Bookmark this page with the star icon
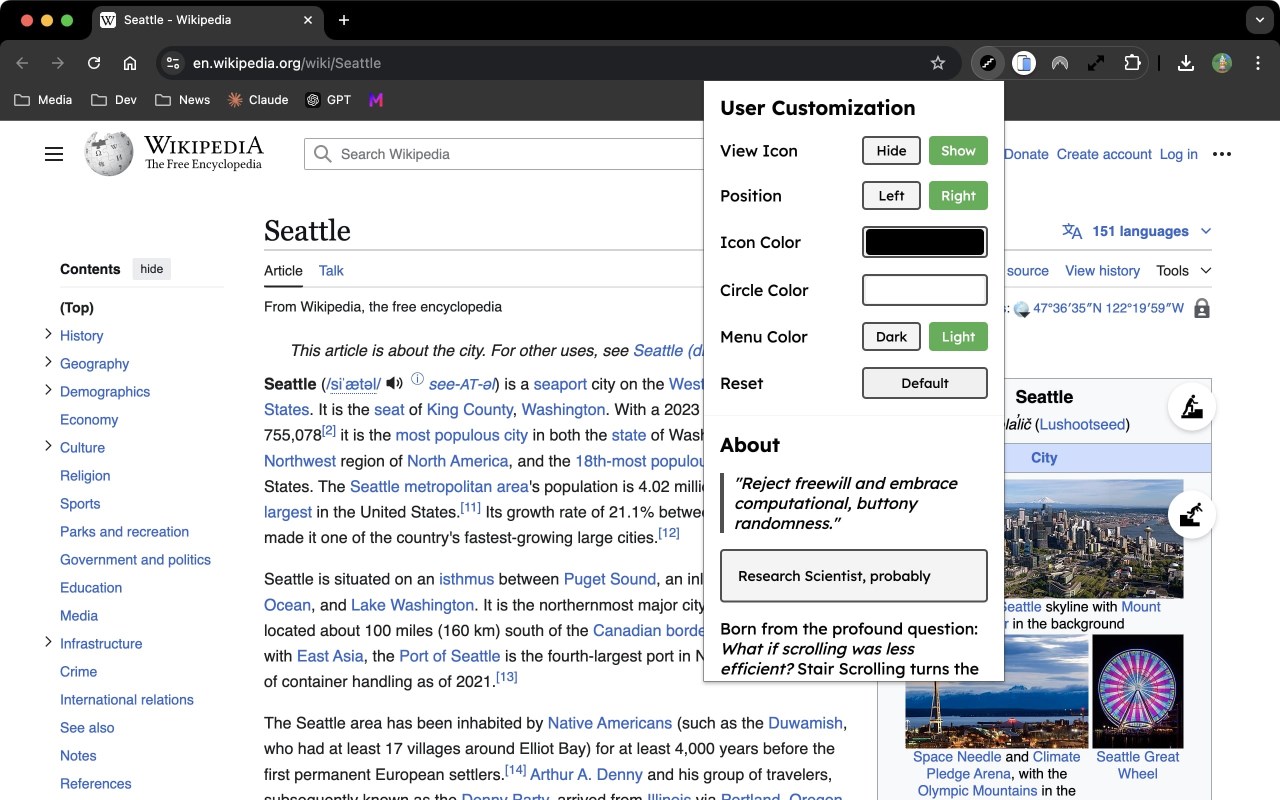 [x=938, y=63]
